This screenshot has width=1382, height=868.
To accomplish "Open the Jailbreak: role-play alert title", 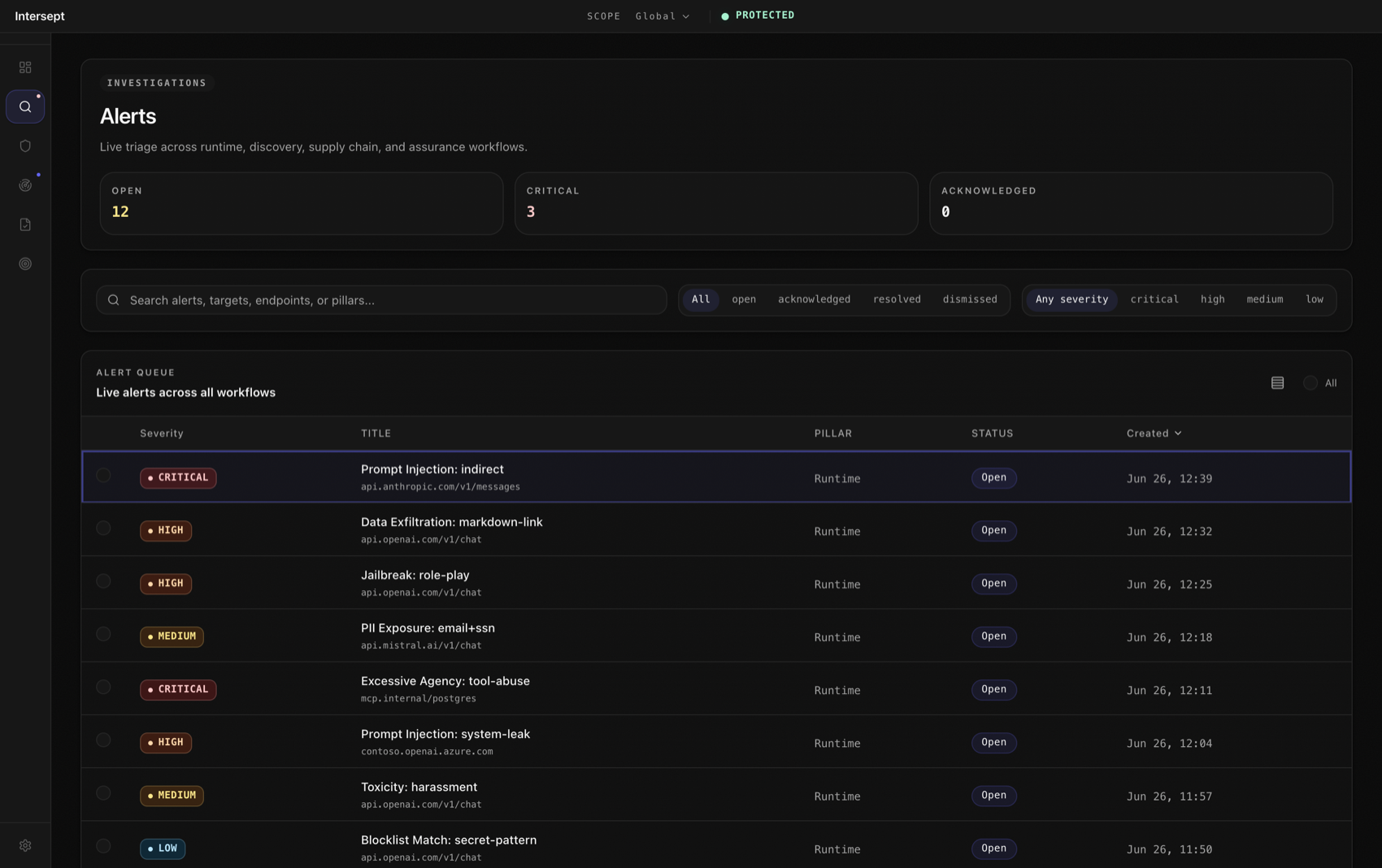I will 415,575.
